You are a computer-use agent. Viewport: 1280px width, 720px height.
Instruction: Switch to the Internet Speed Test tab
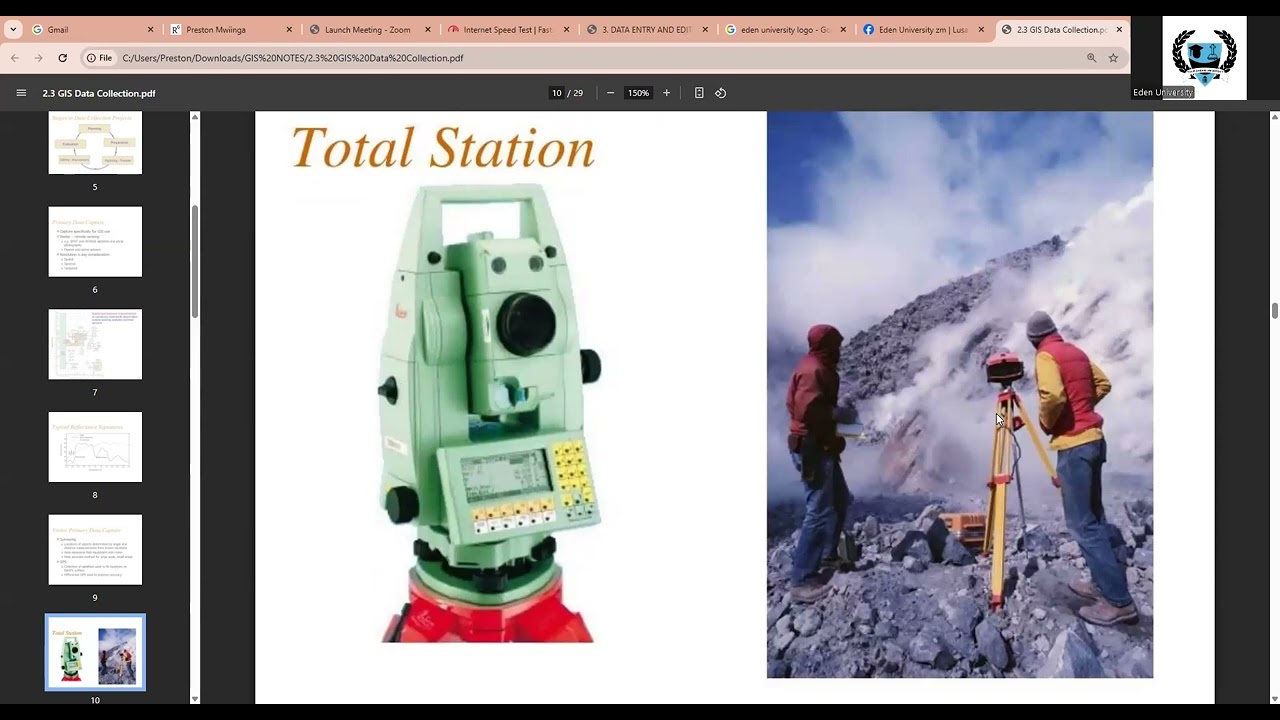[506, 30]
